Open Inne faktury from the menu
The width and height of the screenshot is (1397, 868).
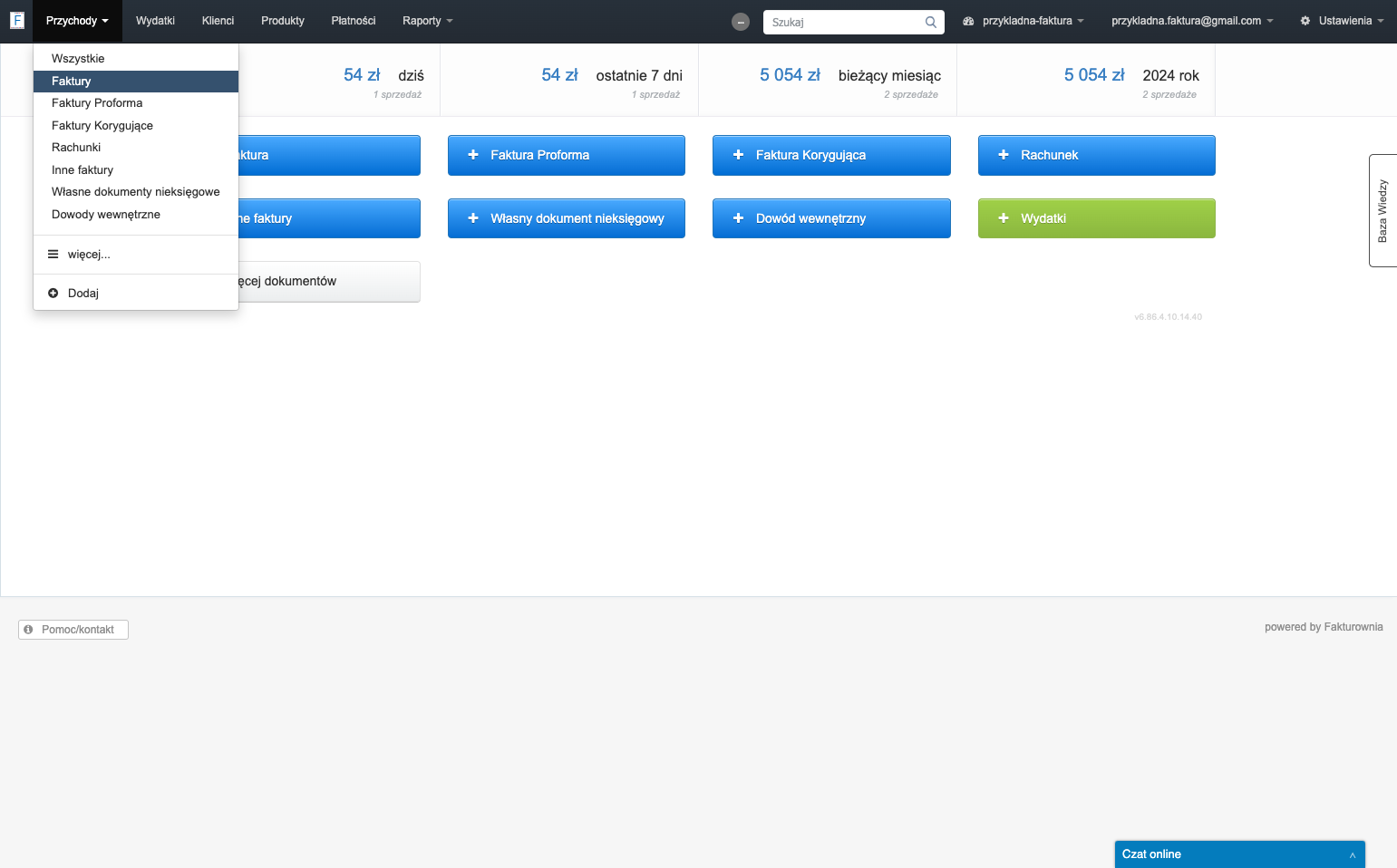[136, 170]
